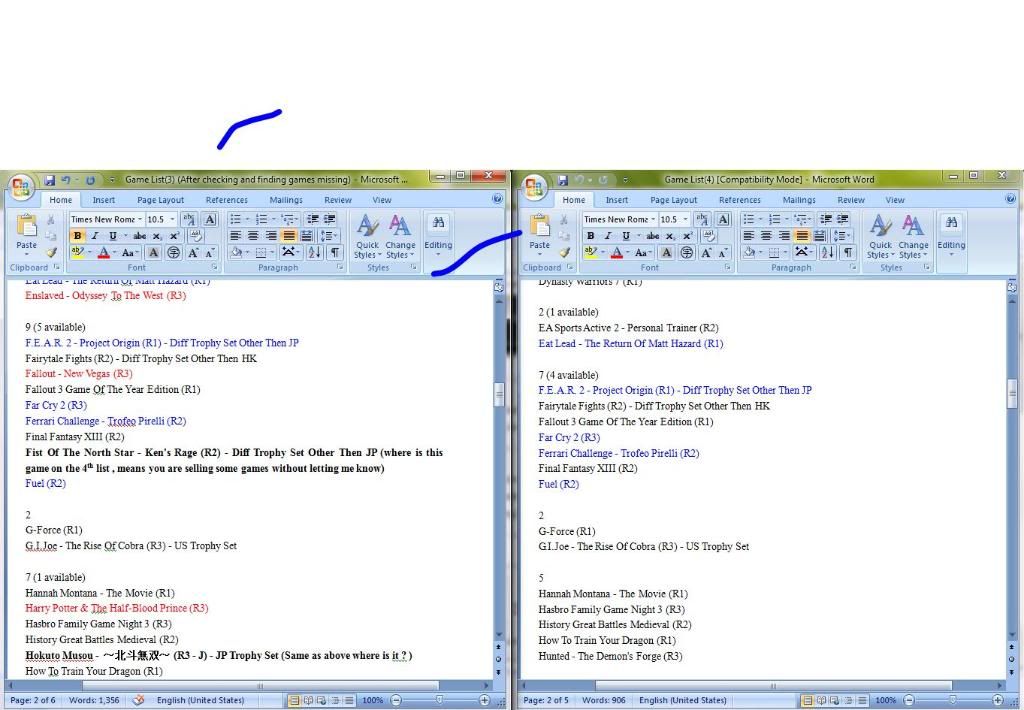Screen dimensions: 1024x710
Task: Click Increase Indent in Game List(3) ribbon
Action: pyautogui.click(x=328, y=219)
